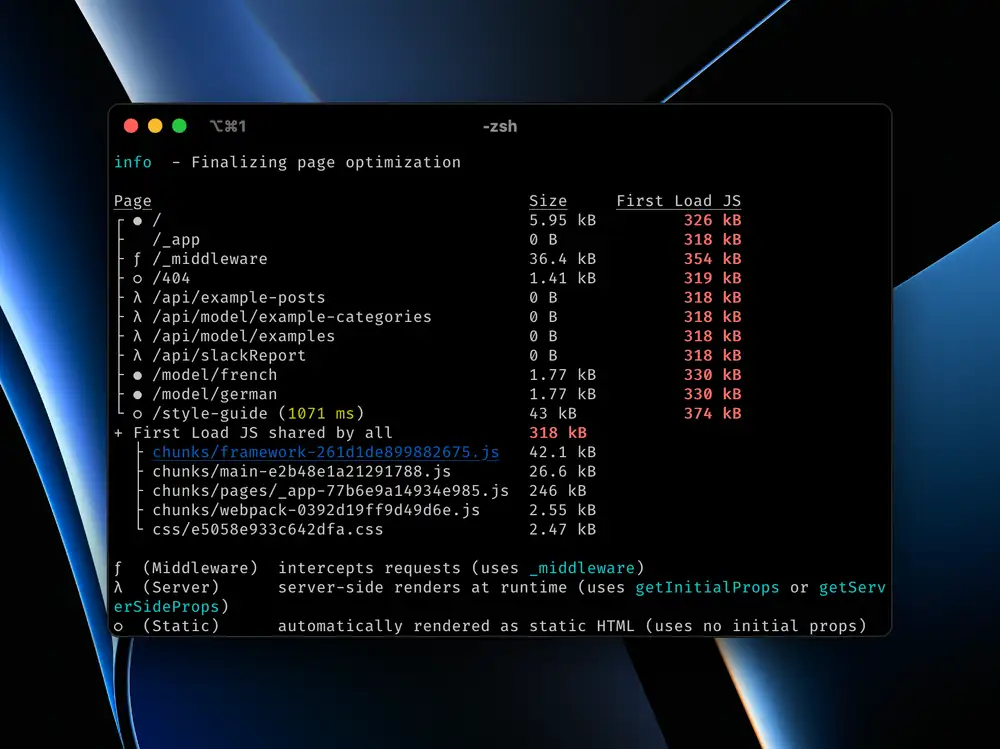The width and height of the screenshot is (1000, 749).
Task: Click "330 kB" in the /model/french row
Action: pyautogui.click(x=712, y=375)
